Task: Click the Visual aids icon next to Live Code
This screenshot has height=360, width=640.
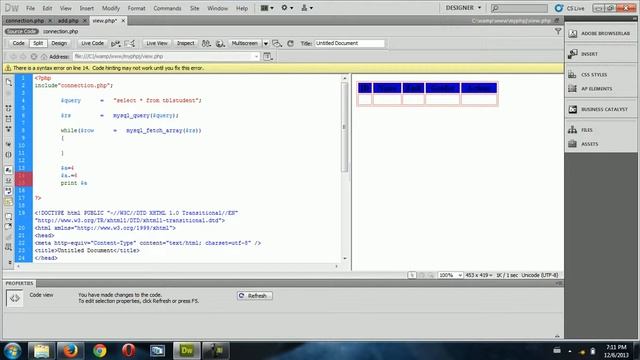Action: pyautogui.click(x=130, y=43)
